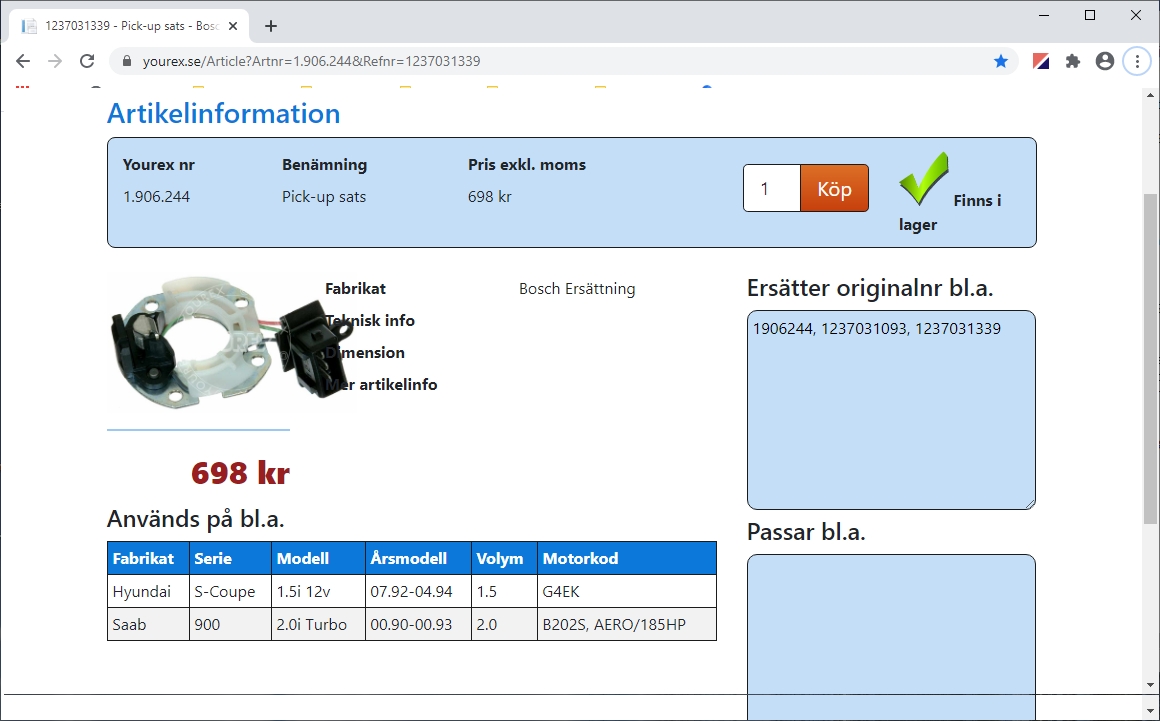Select the 1237031339 Pick-up sats tab
This screenshot has width=1160, height=721.
tap(120, 26)
